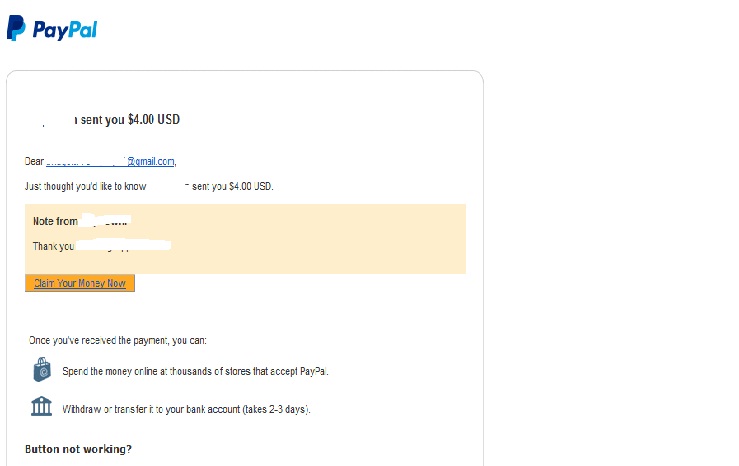Click the "Button not working?" heading
Viewport: 739px width, 466px height.
[x=78, y=449]
